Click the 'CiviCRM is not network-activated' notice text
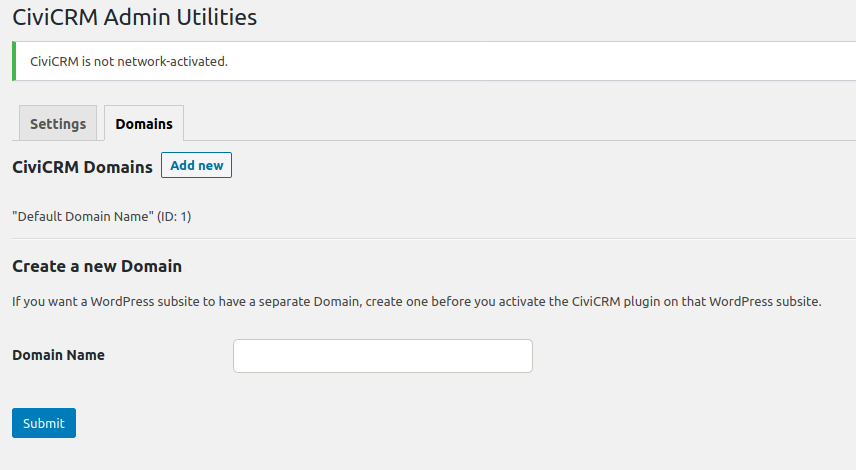Image resolution: width=856 pixels, height=470 pixels. point(129,61)
